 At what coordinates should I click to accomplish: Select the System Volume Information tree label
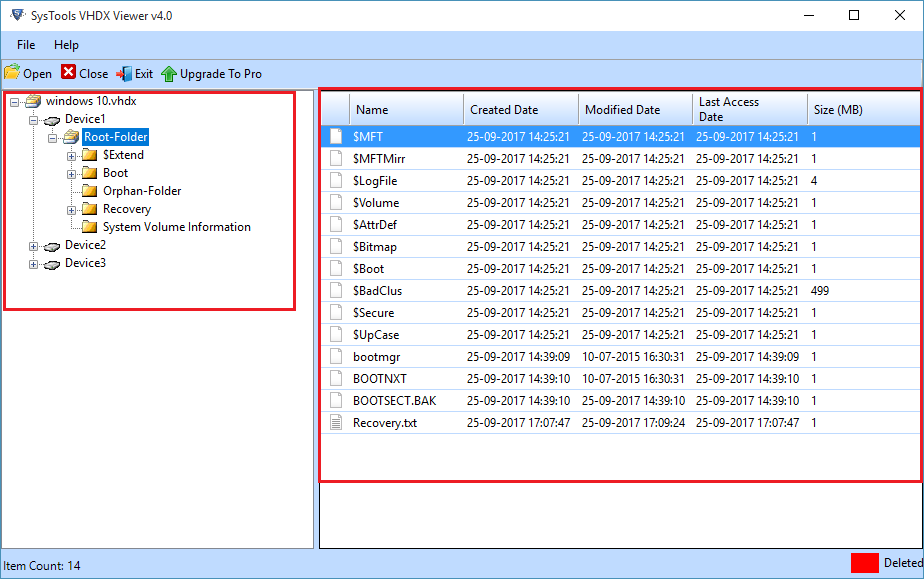tap(177, 227)
